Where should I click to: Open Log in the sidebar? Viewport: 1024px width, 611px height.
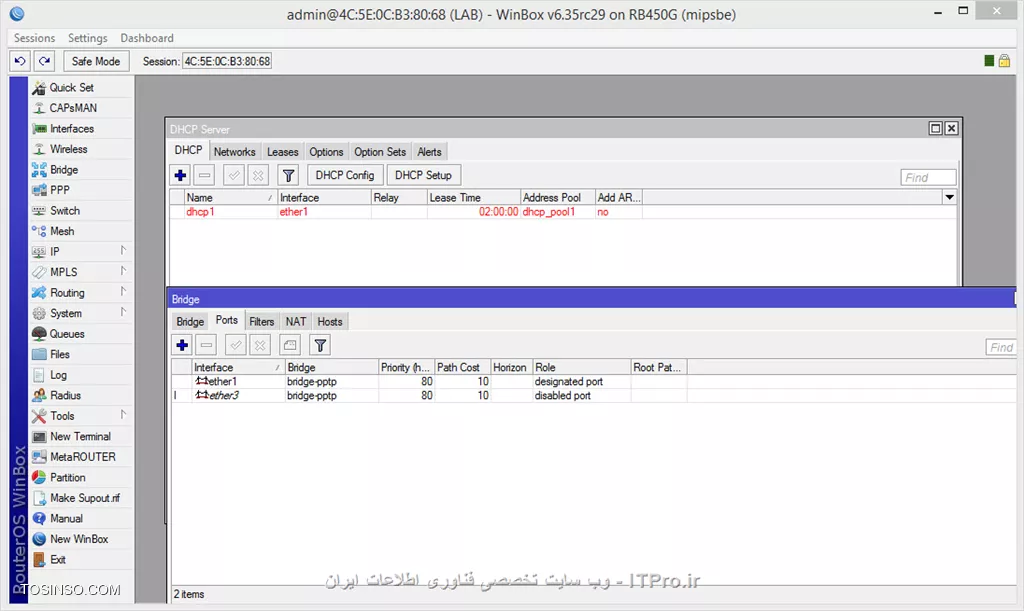[58, 375]
